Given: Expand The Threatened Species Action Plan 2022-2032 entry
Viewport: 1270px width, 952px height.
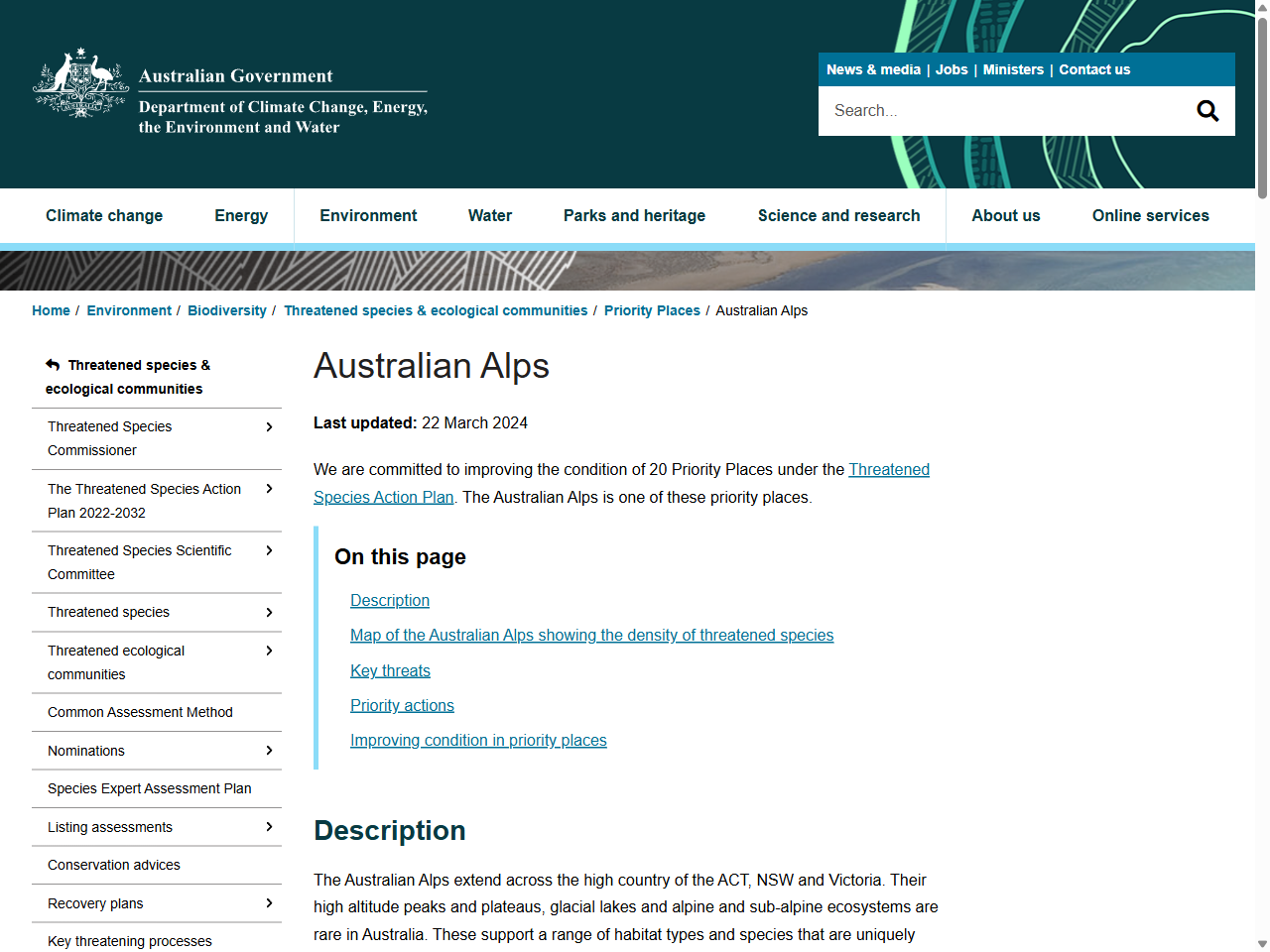Looking at the screenshot, I should 268,489.
